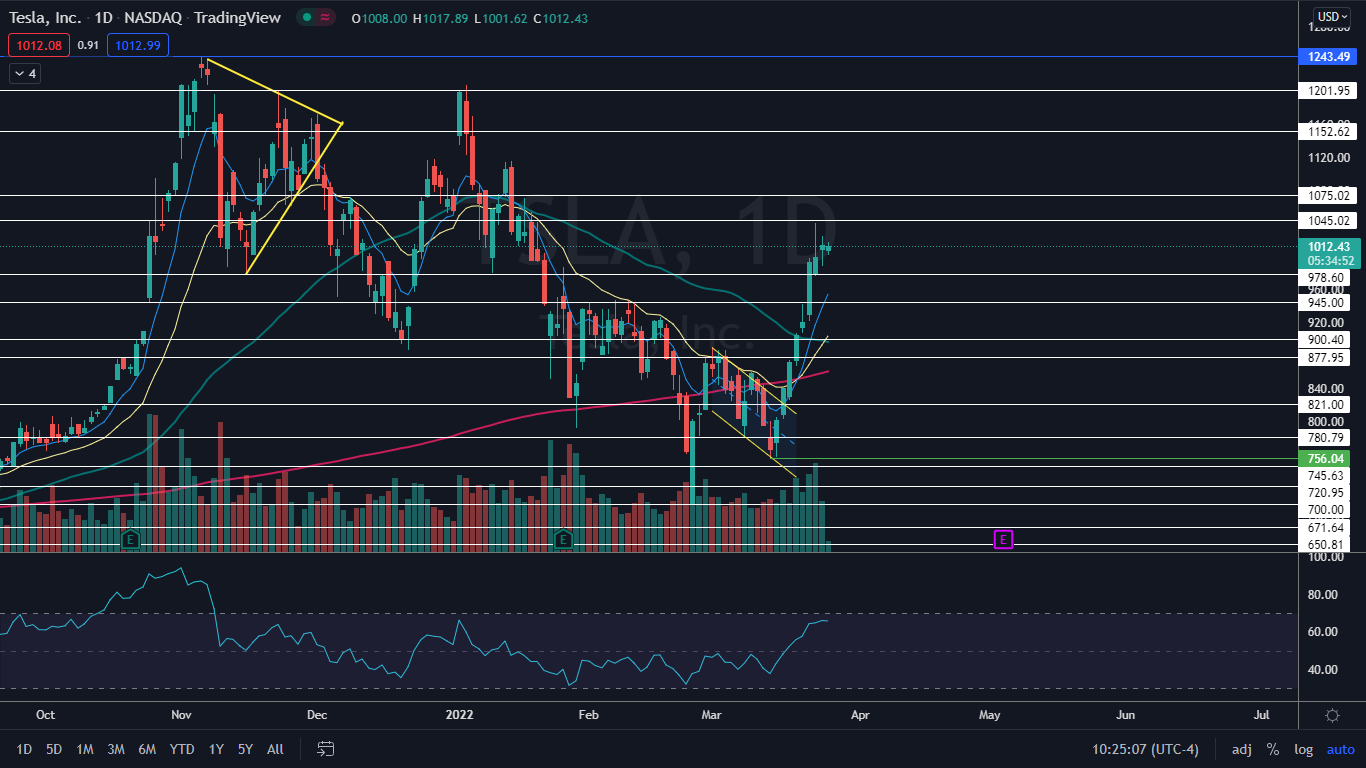Viewport: 1366px width, 768px height.
Task: Open the Go to date calendar icon
Action: (x=326, y=748)
